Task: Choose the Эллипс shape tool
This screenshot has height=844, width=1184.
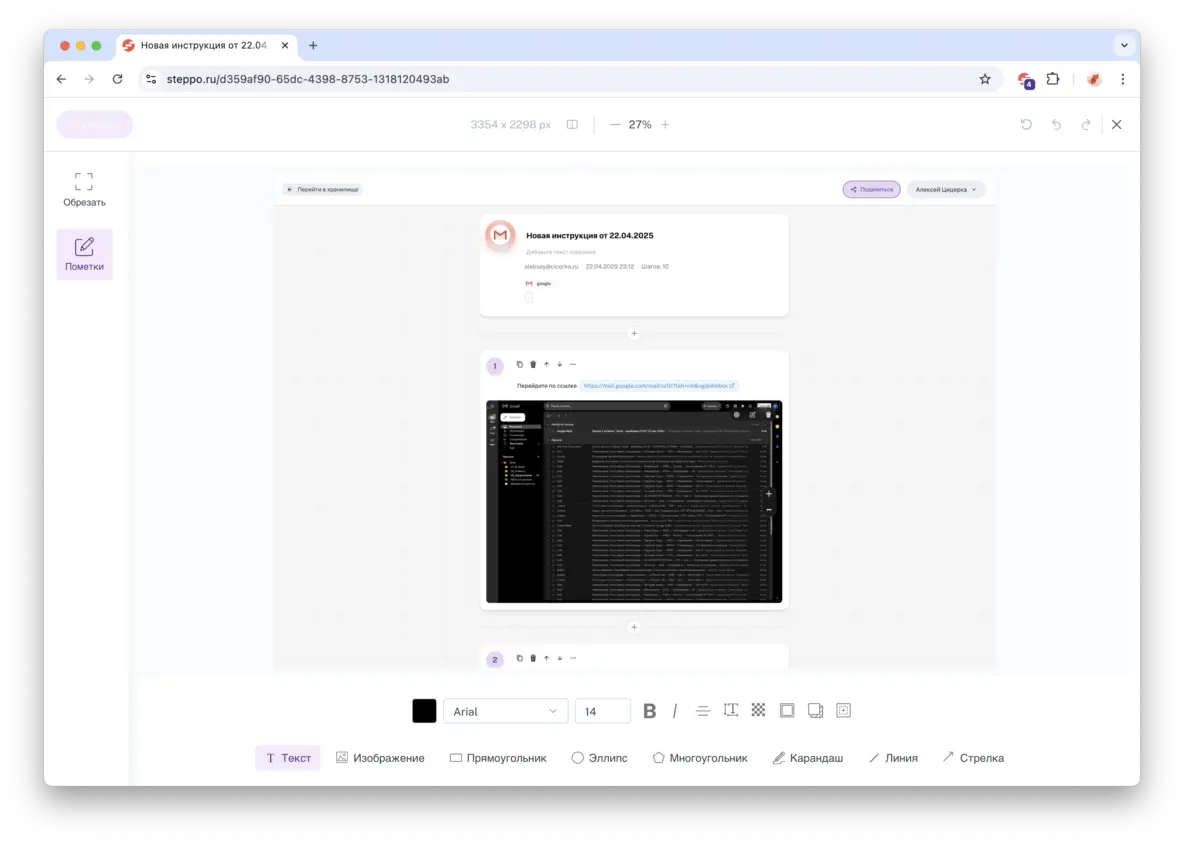Action: 600,757
